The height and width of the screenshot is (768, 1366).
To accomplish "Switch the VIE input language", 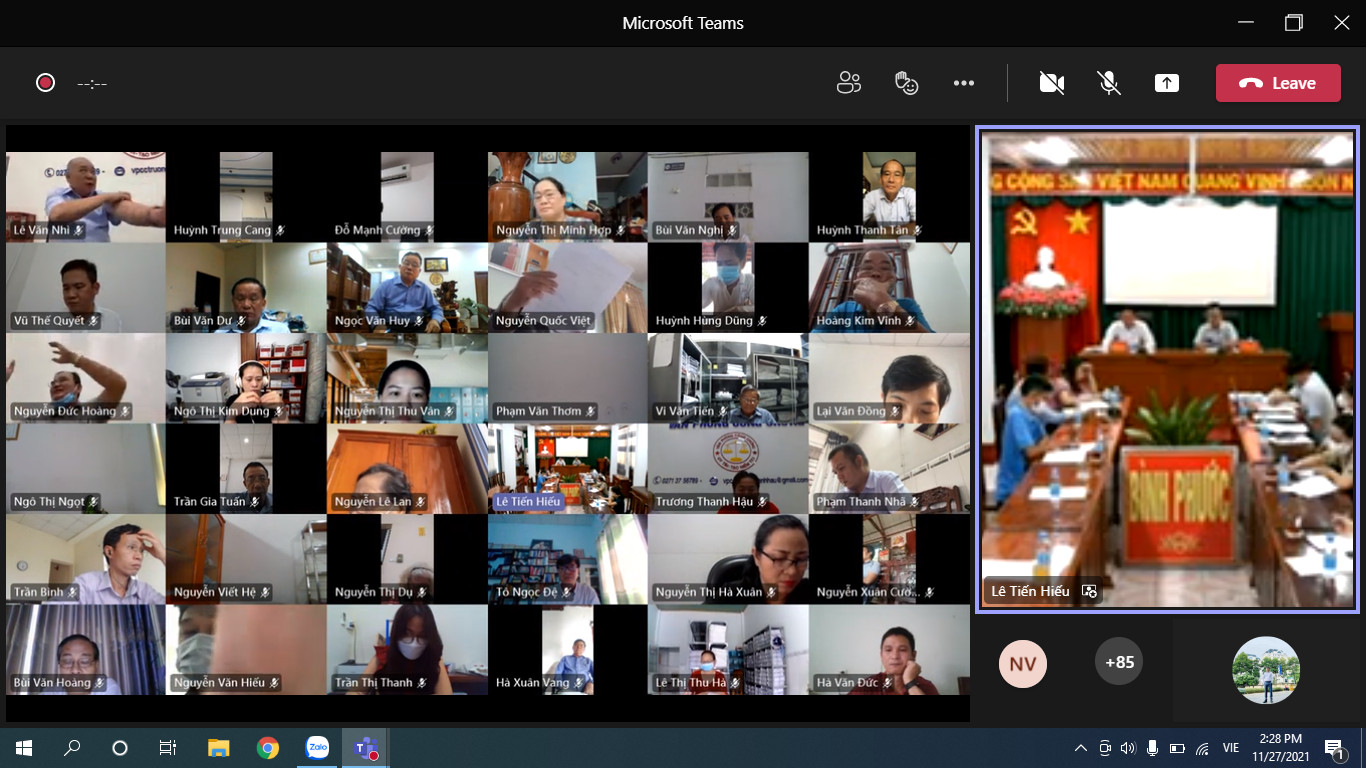I will tap(1231, 748).
